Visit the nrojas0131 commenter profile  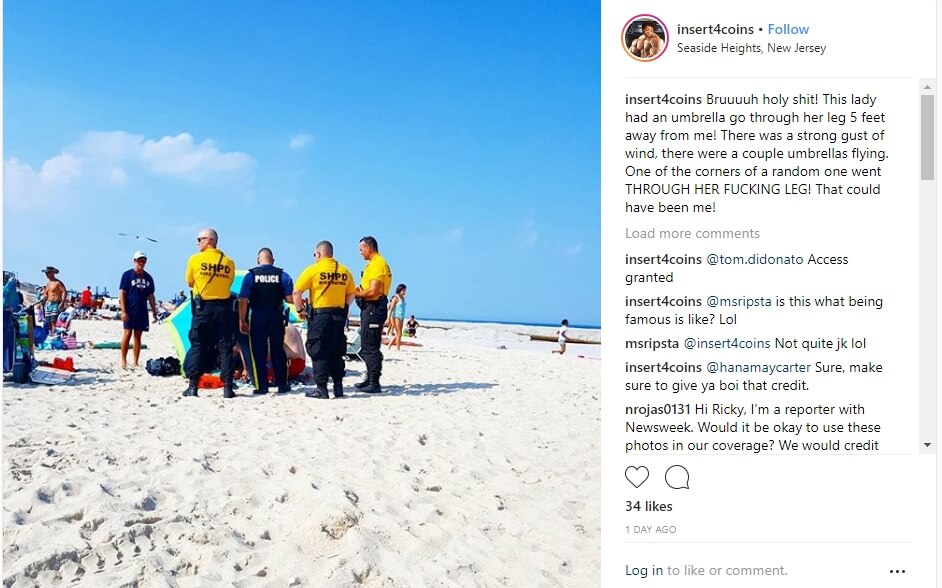point(658,410)
